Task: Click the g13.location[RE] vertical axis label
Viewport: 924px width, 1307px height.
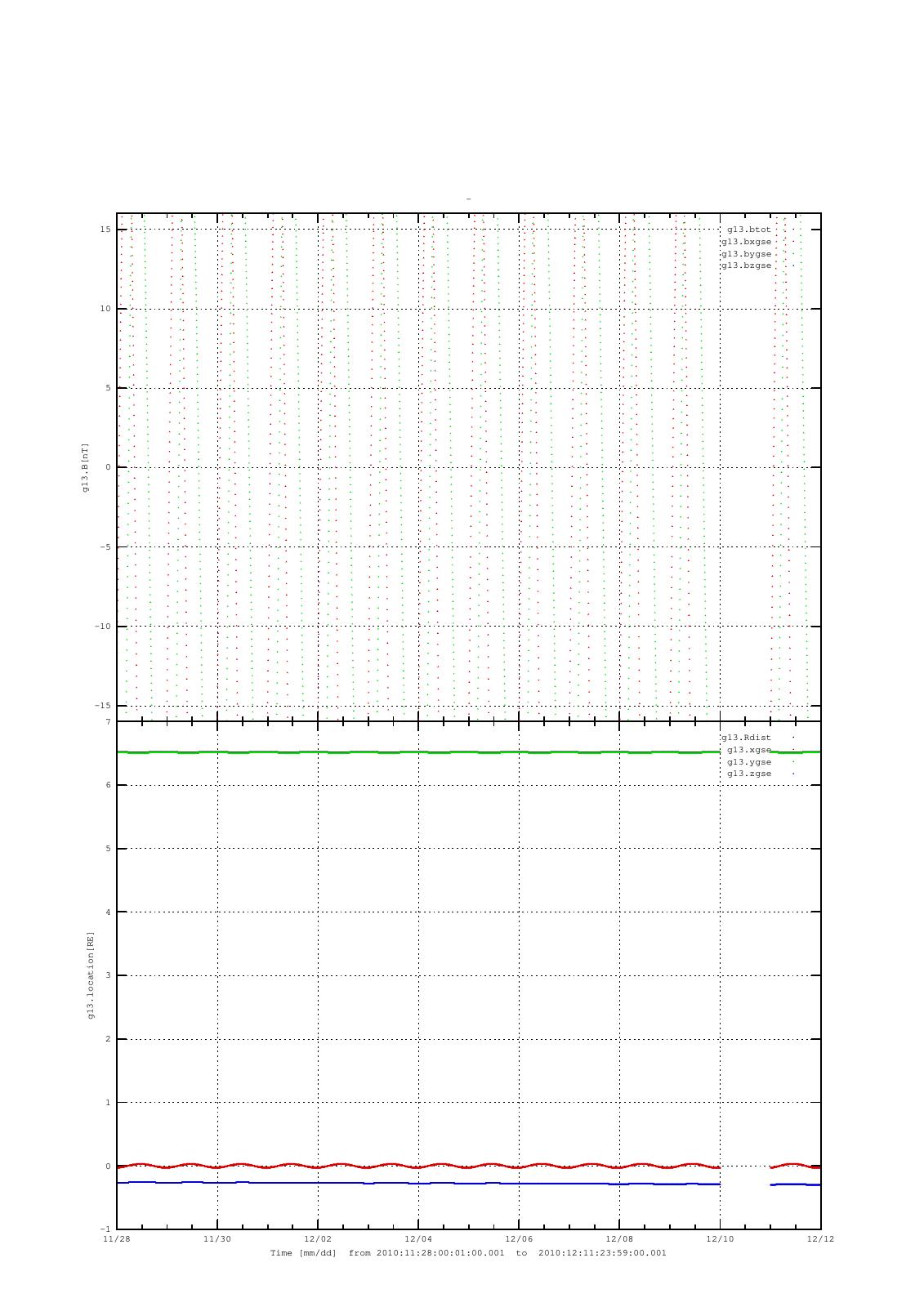Action: click(x=91, y=975)
